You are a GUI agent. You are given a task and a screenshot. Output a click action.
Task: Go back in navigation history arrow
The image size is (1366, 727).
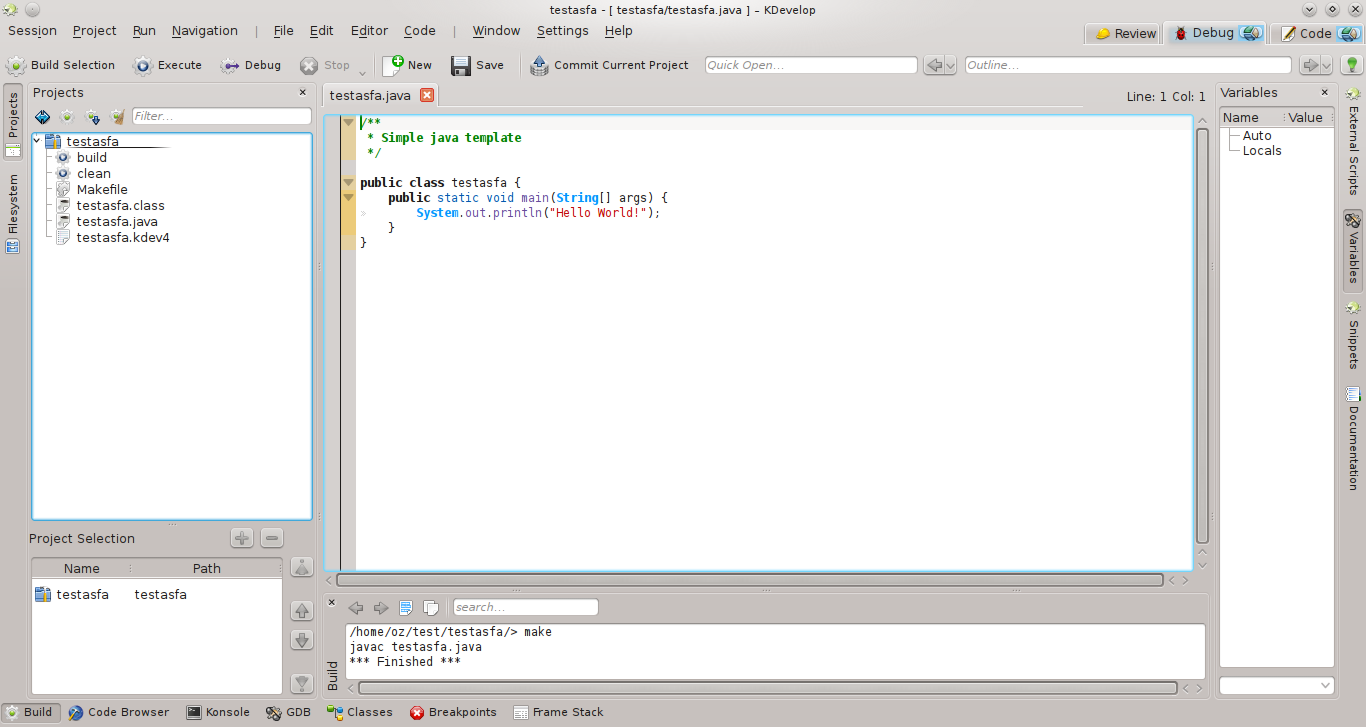(x=934, y=65)
